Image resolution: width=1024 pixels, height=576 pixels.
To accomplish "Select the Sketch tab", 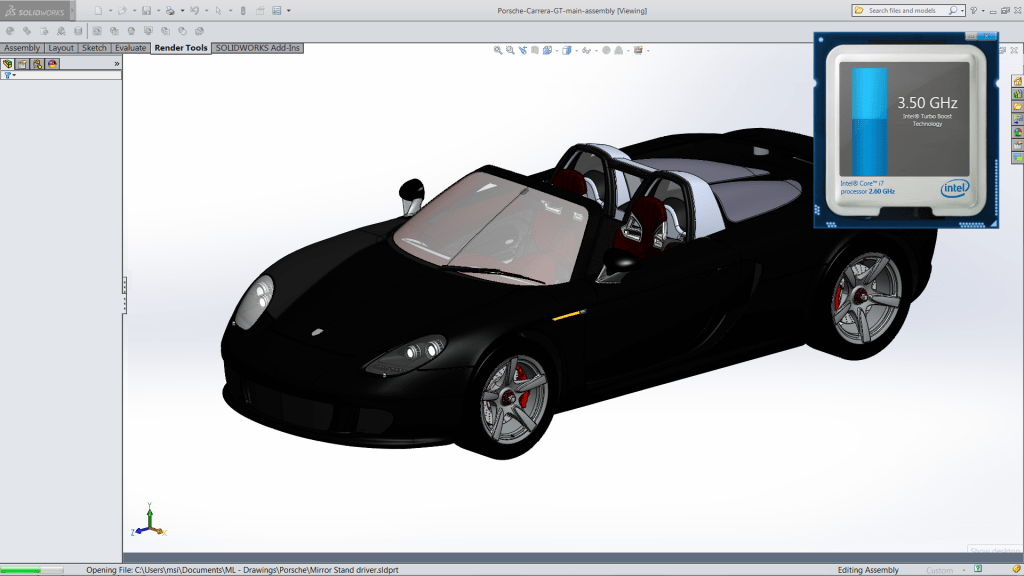I will (94, 48).
